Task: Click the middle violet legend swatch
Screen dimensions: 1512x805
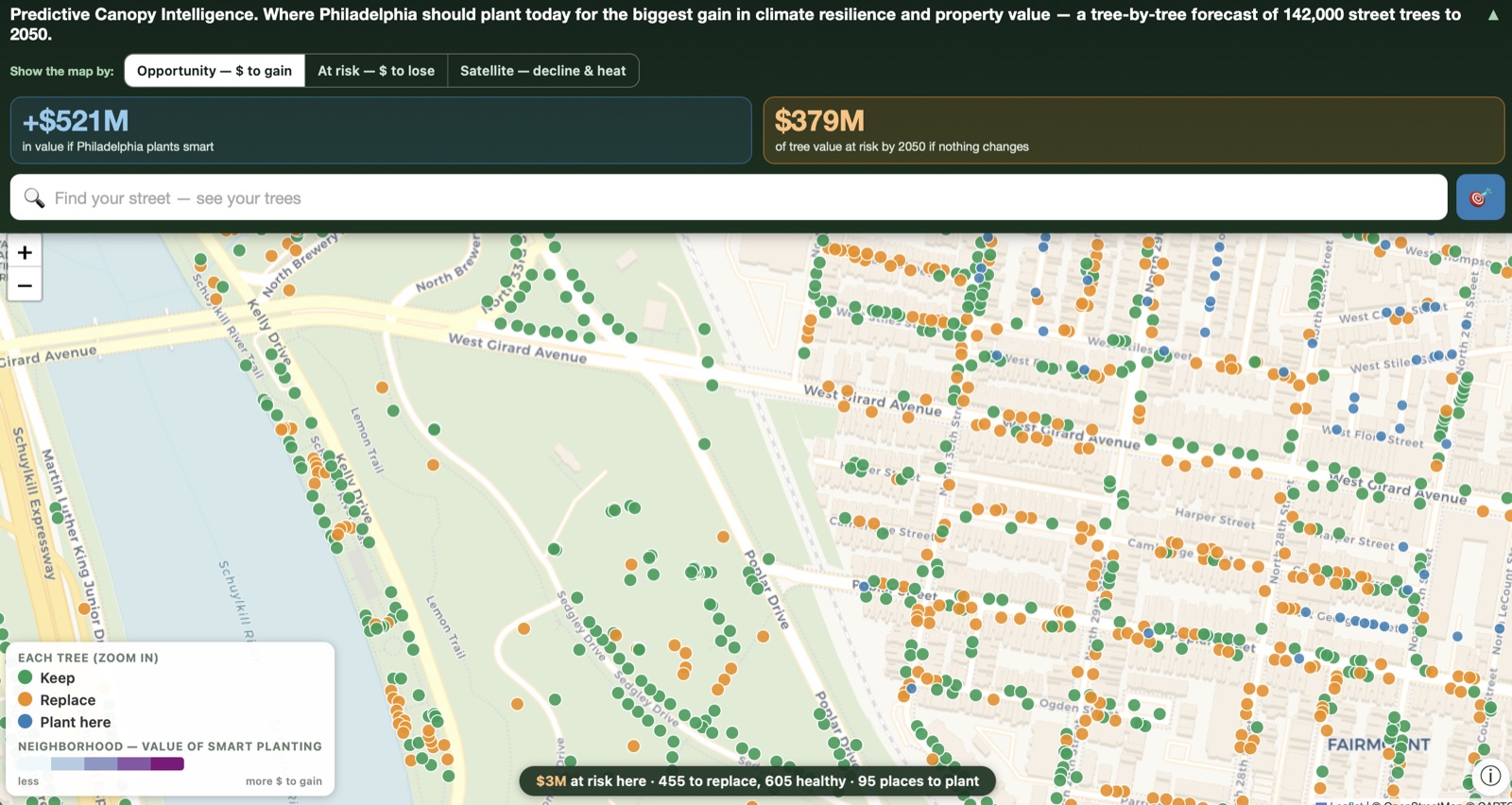Action: click(101, 763)
